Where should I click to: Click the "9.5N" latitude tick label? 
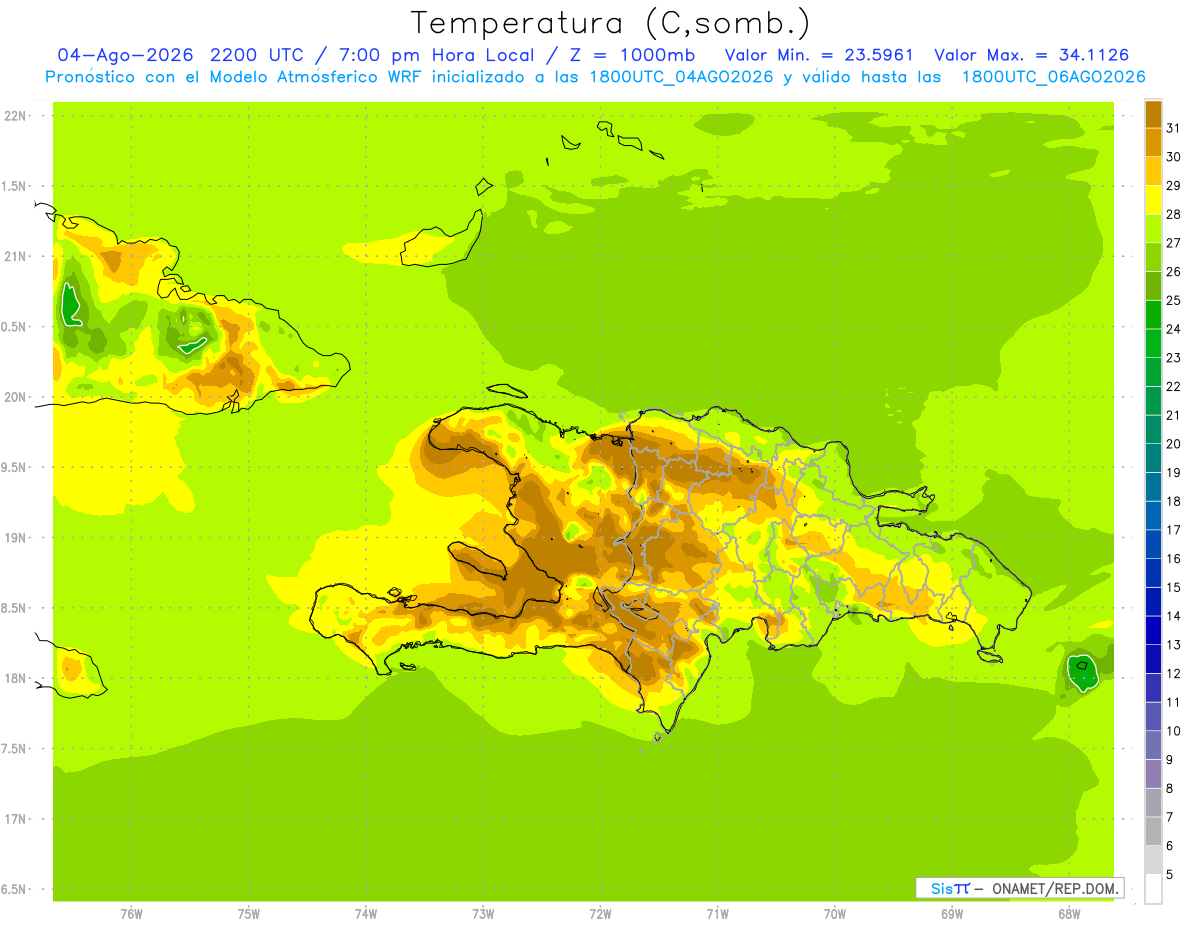click(x=14, y=467)
